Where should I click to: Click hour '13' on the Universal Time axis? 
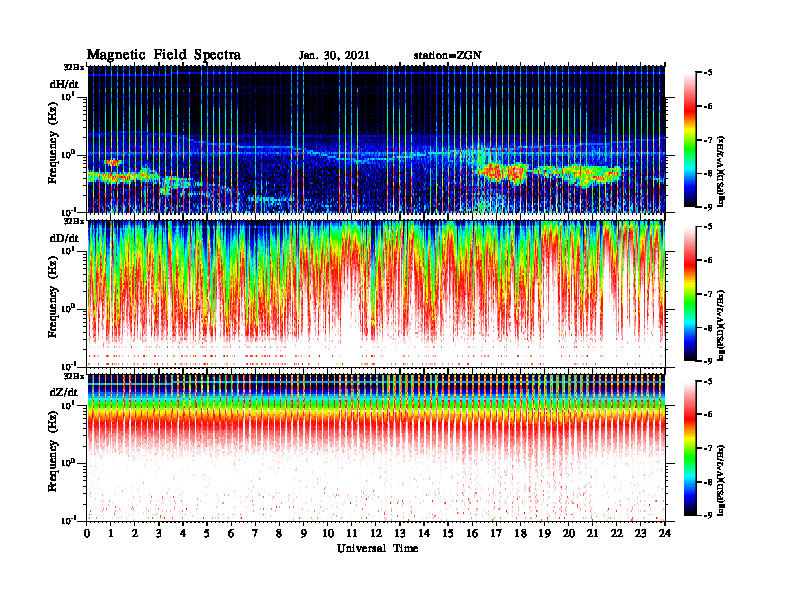coord(400,533)
